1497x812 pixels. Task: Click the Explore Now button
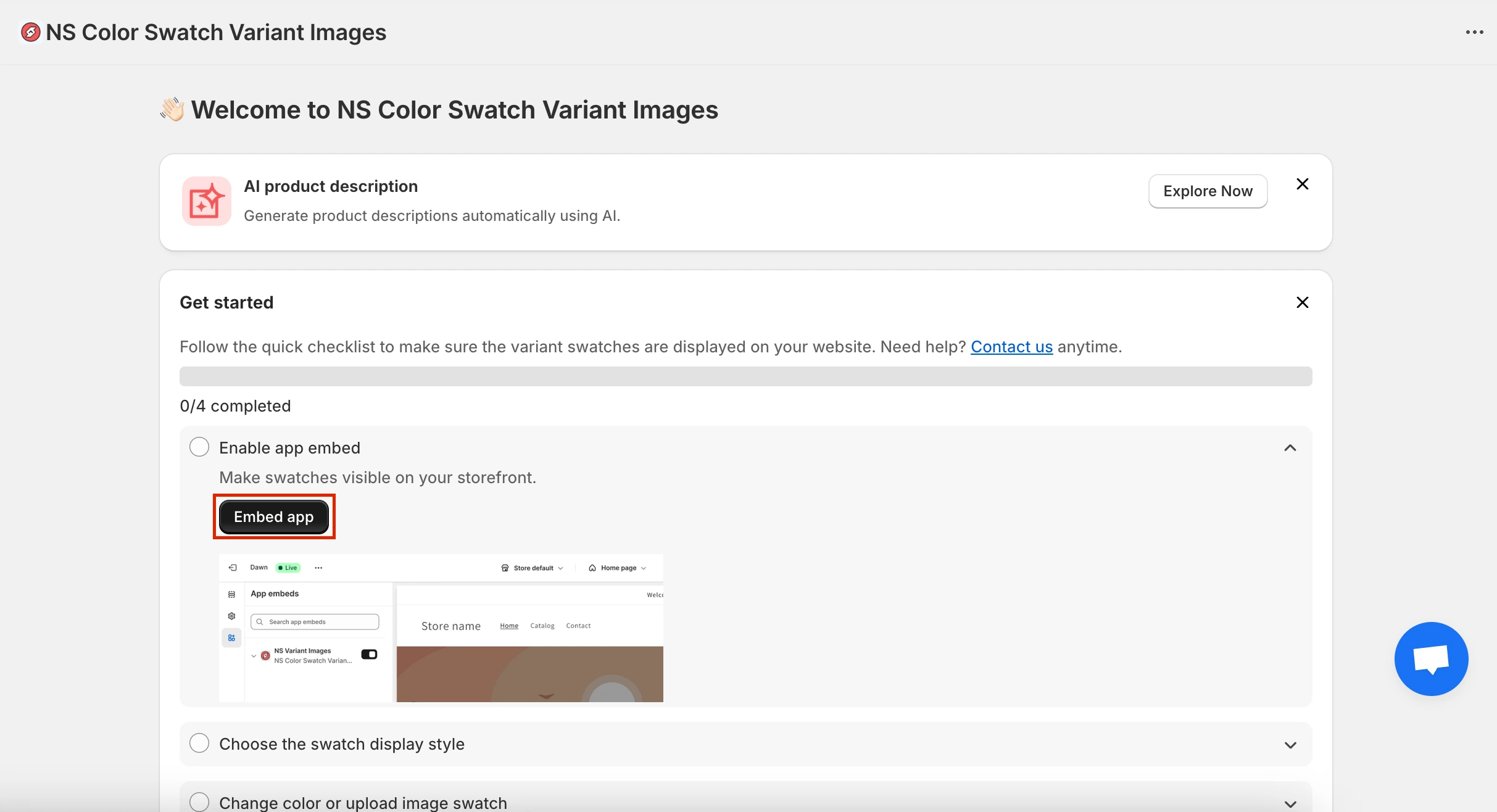tap(1207, 191)
